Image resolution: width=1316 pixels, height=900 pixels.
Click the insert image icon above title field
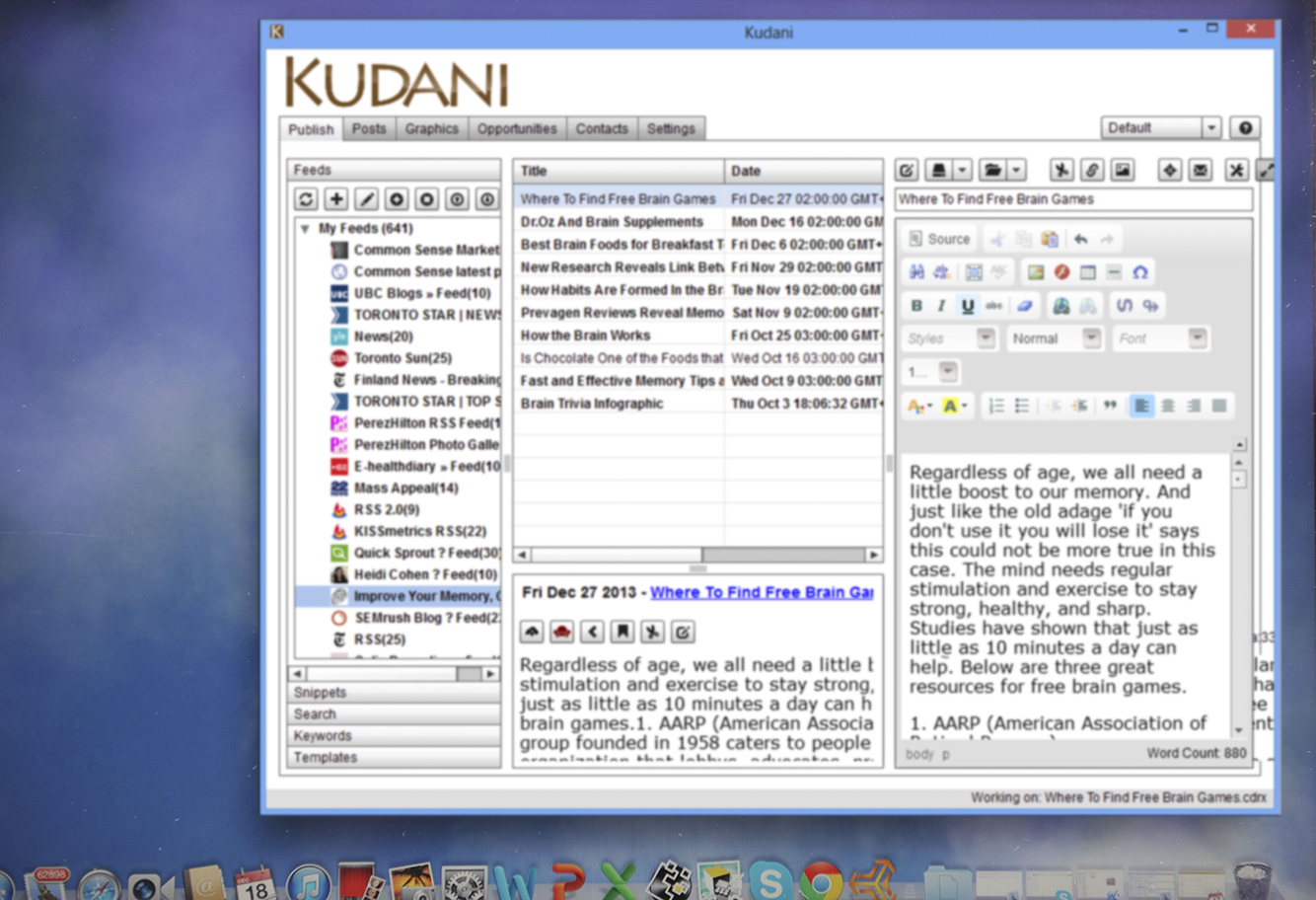coord(1123,171)
